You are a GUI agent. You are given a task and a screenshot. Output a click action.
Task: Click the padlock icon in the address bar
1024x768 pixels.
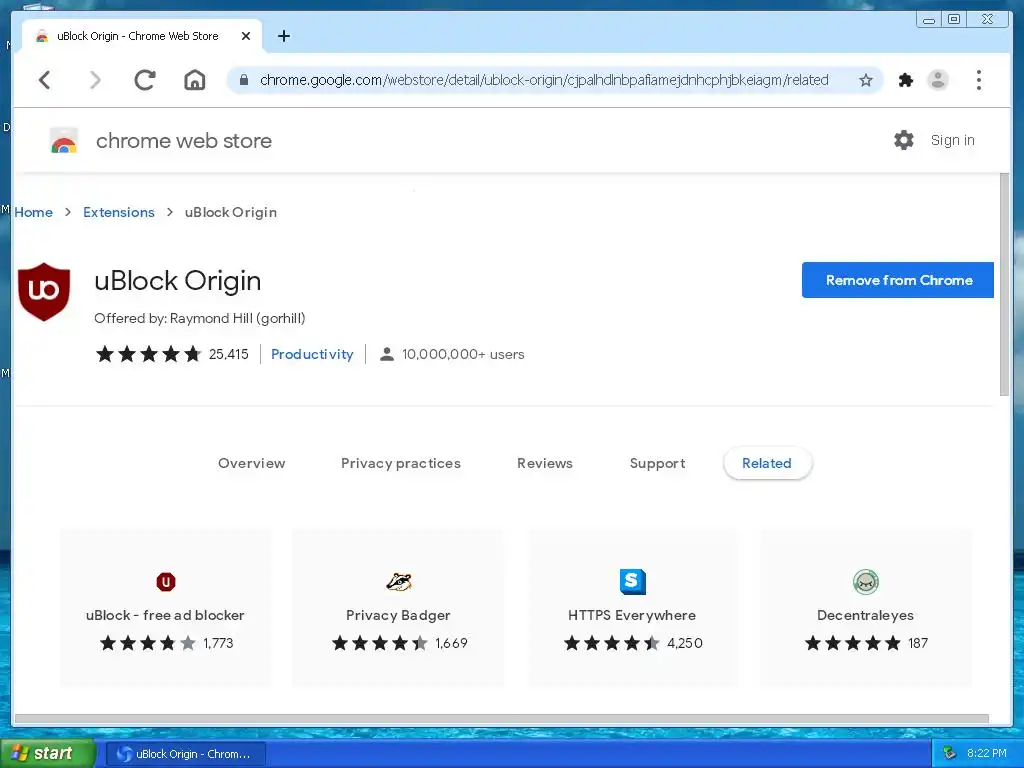[x=244, y=80]
